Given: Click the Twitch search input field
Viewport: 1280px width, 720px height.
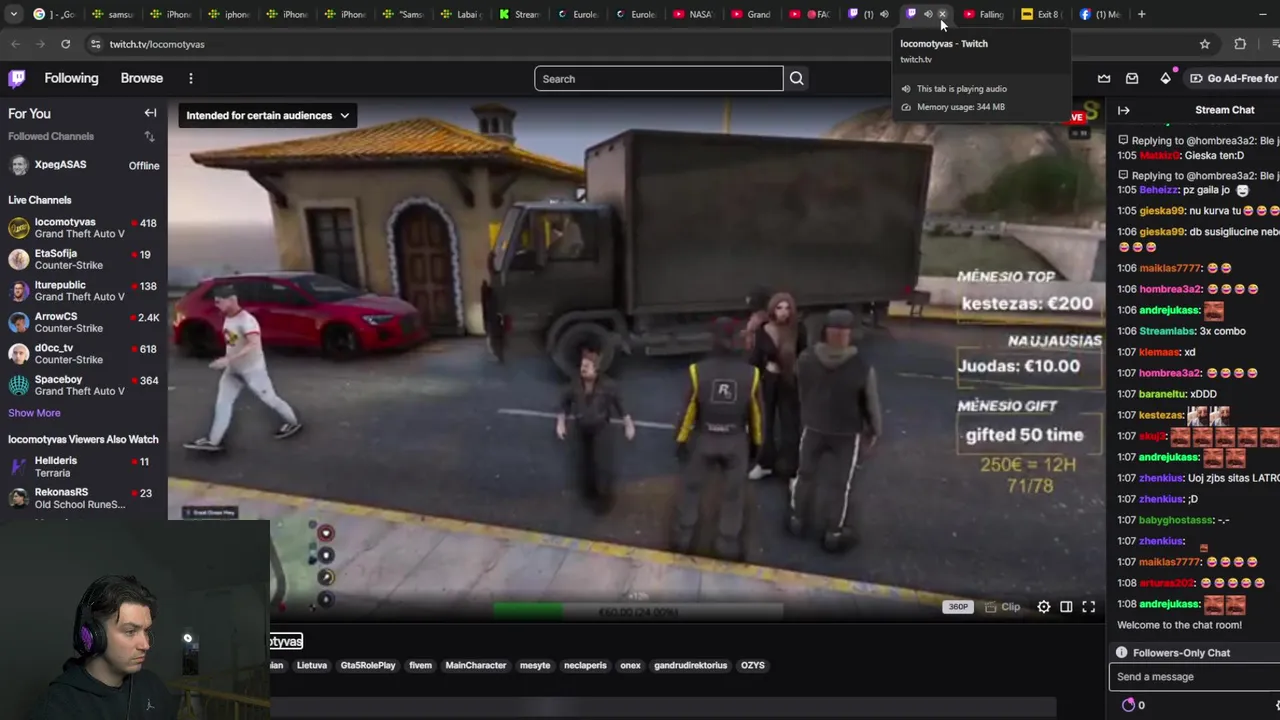Looking at the screenshot, I should [658, 79].
